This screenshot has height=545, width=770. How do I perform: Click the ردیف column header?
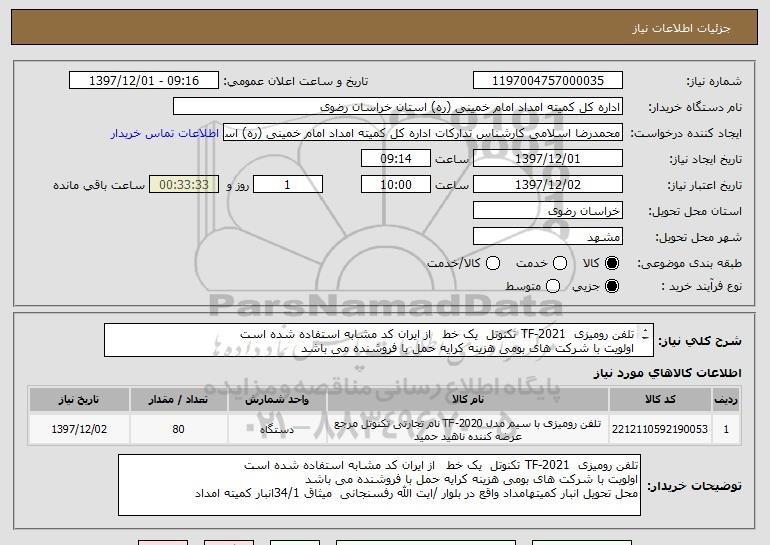click(726, 399)
